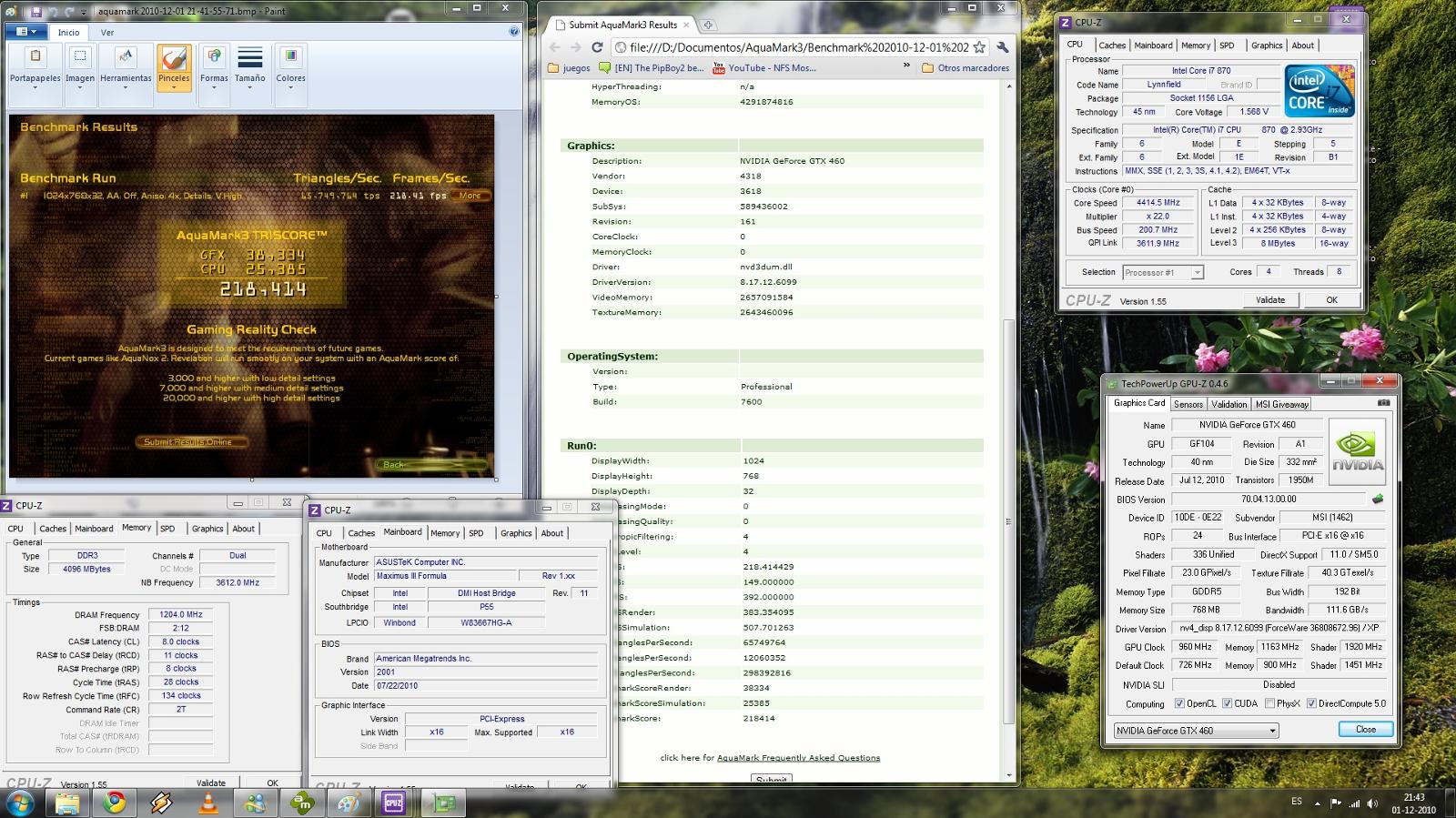
Task: Open About tab in top-right CPU-Z window
Action: tap(1302, 45)
